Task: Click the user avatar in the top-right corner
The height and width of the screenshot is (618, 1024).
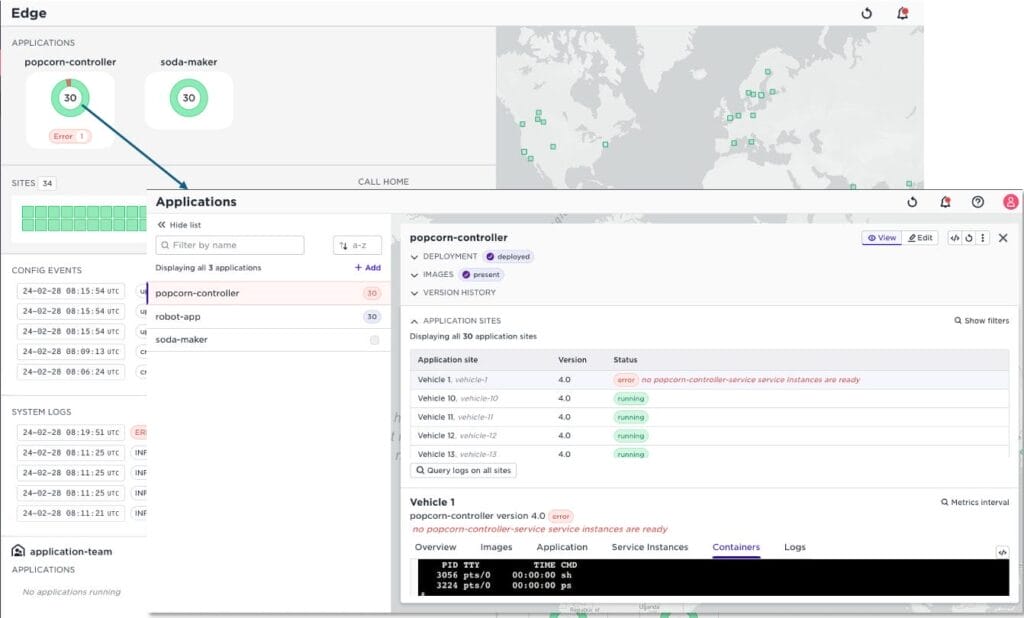Action: [1010, 201]
